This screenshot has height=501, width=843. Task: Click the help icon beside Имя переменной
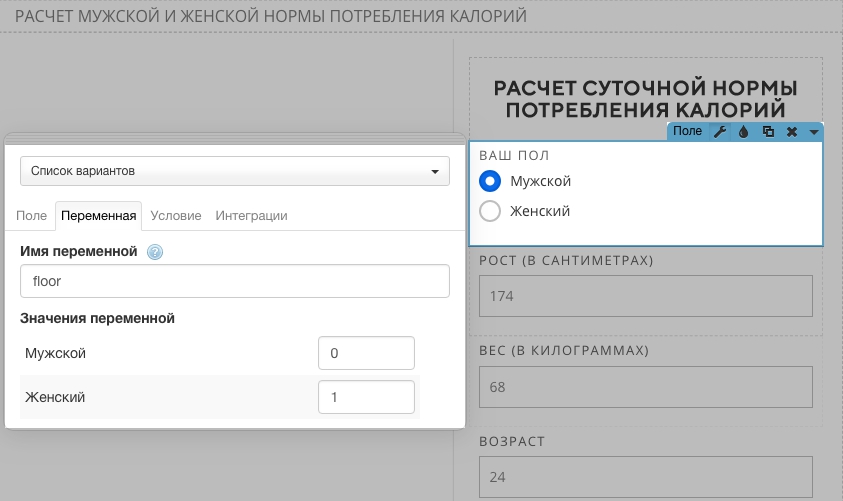155,252
